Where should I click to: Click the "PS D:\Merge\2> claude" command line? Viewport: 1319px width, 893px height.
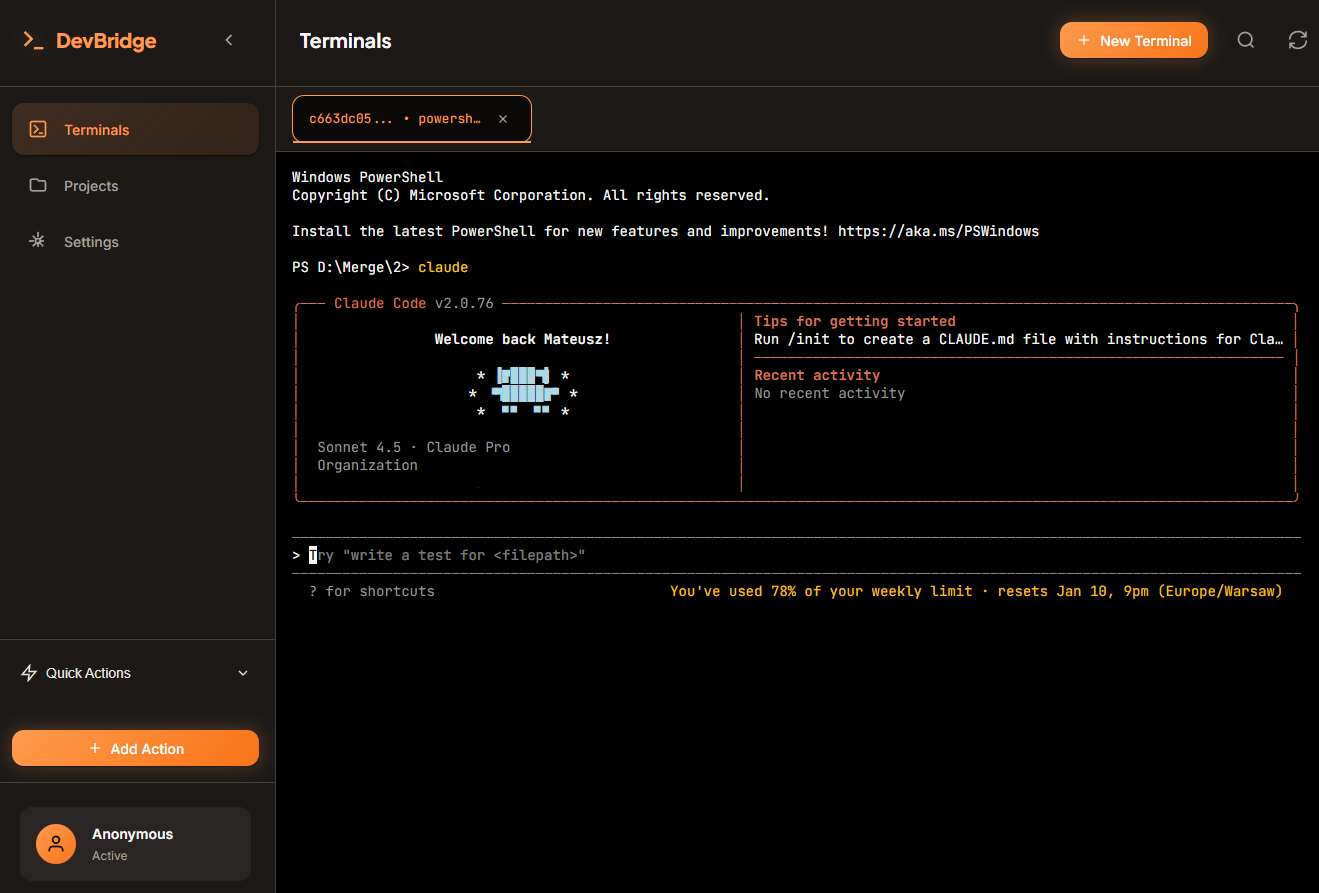pos(380,267)
